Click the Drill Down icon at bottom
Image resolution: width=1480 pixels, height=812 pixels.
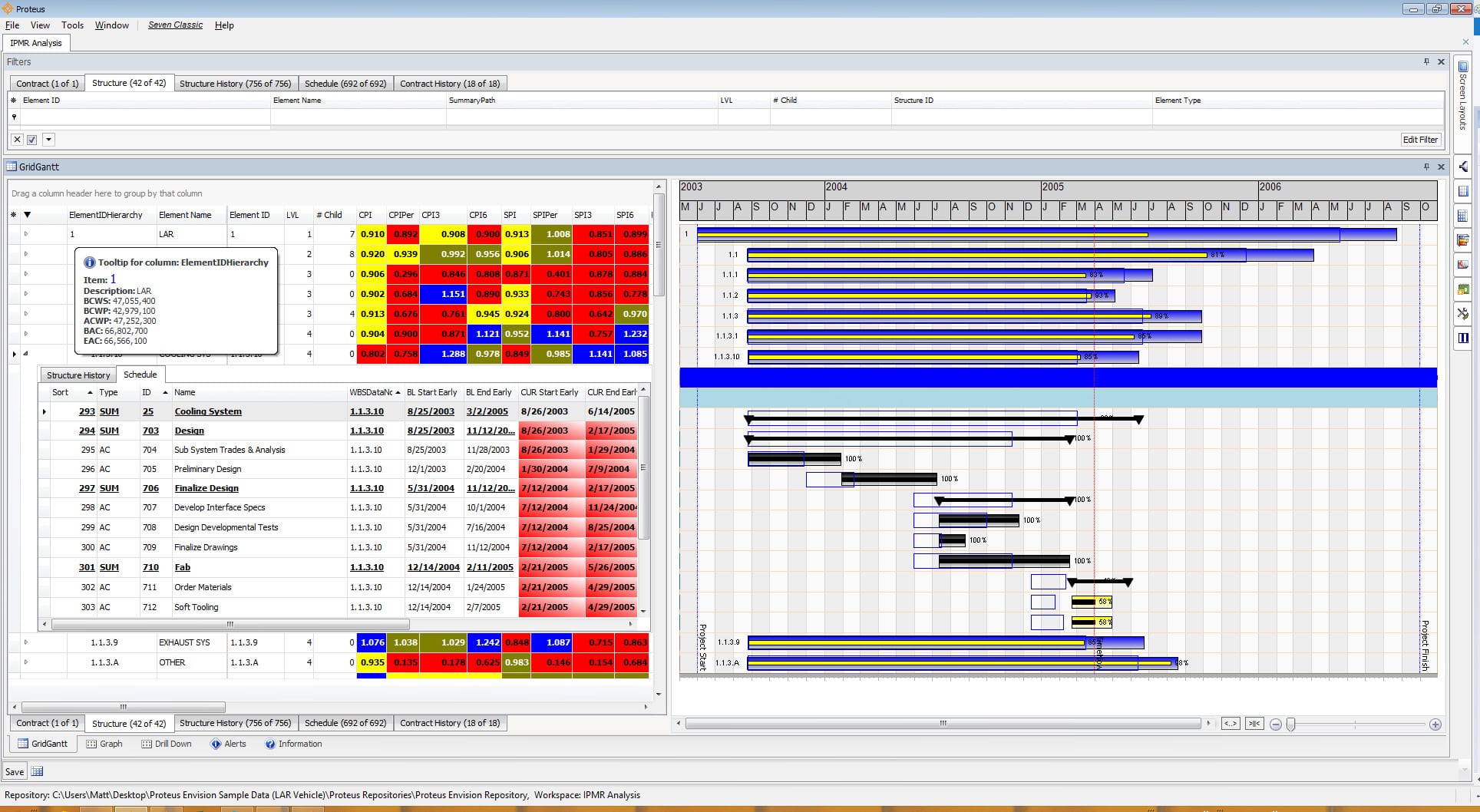tap(148, 744)
